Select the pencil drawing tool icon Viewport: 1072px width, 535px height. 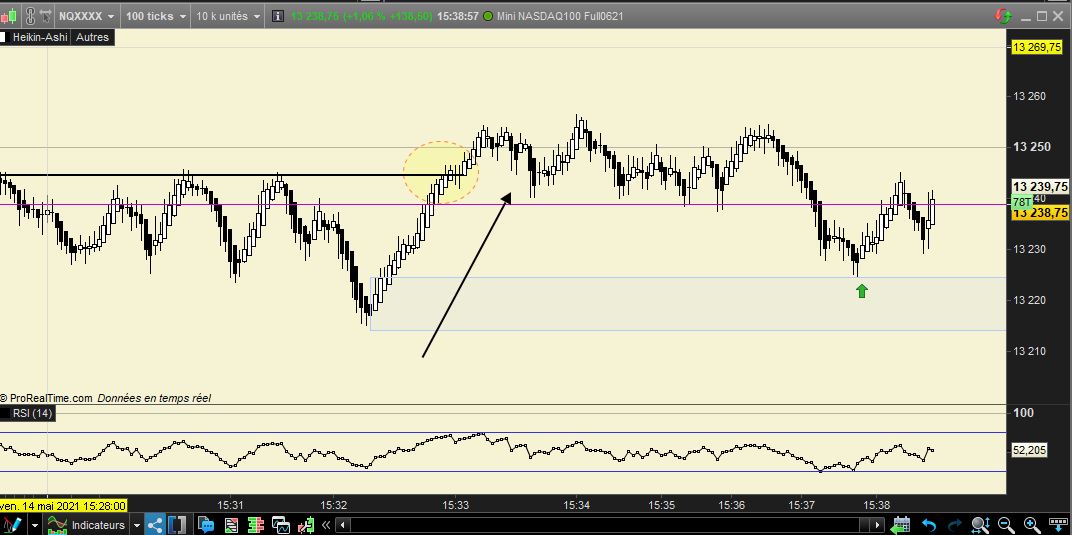point(12,525)
